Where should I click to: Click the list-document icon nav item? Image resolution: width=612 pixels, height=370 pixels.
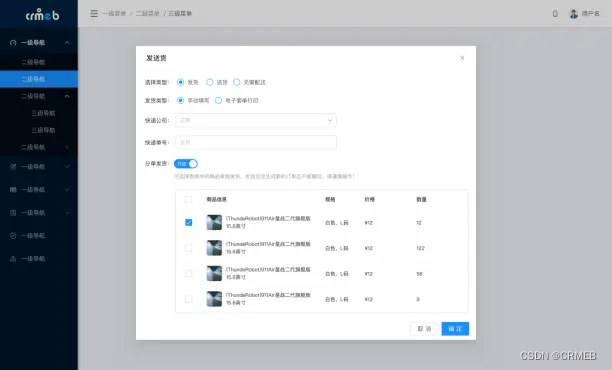(x=13, y=213)
